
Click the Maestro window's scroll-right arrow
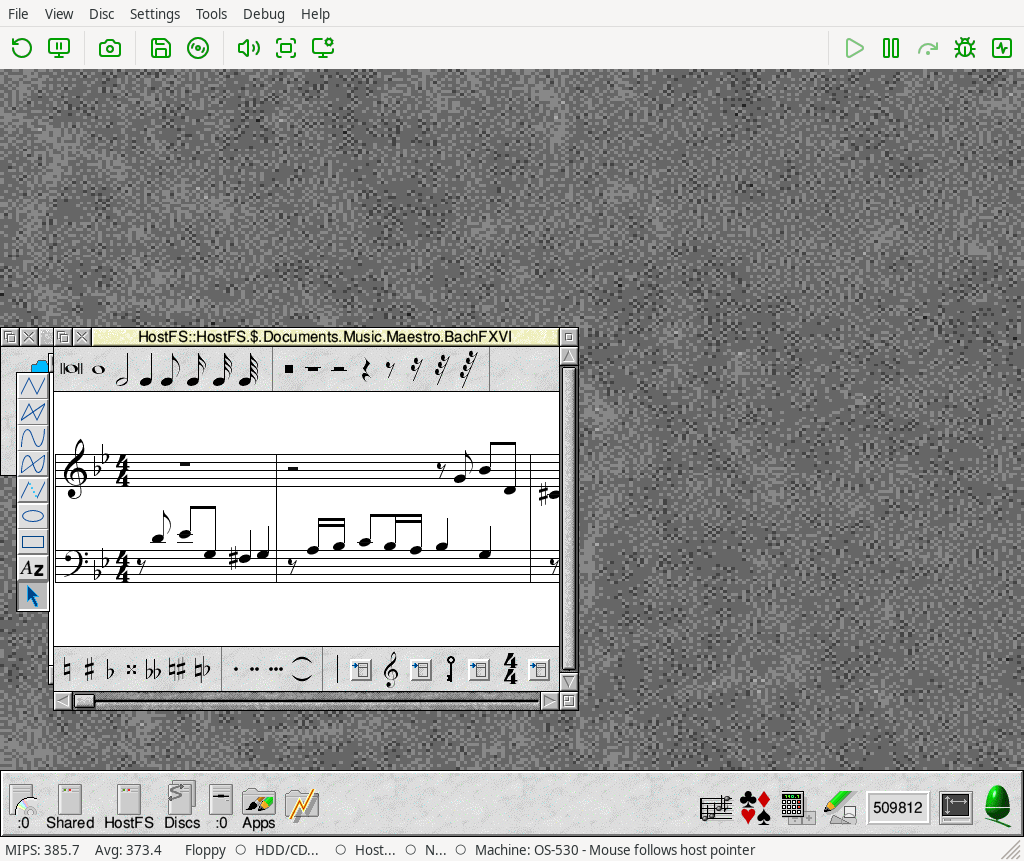point(550,701)
